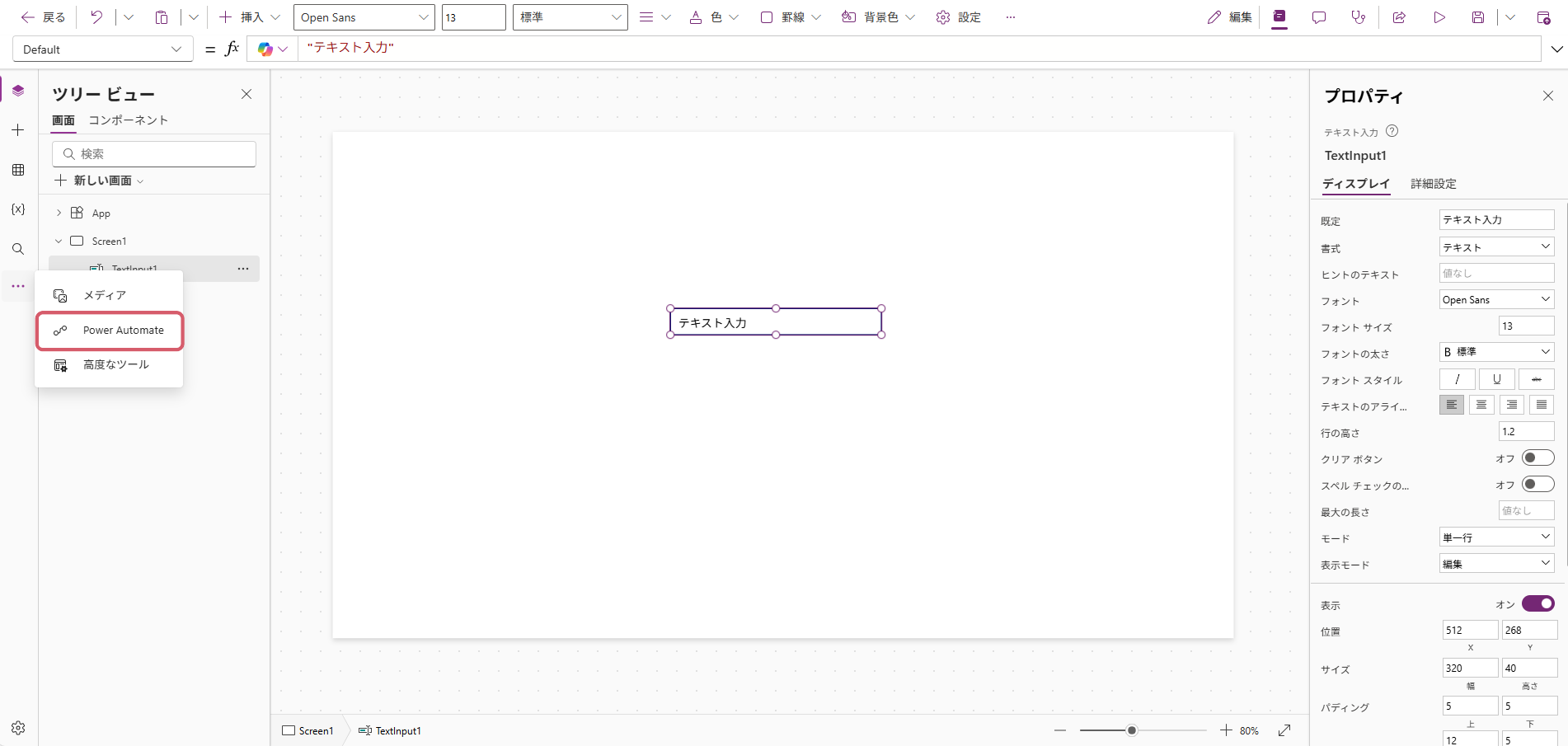The height and width of the screenshot is (746, 1568).
Task: Open the app checker stethoscope icon
Action: 1359,17
